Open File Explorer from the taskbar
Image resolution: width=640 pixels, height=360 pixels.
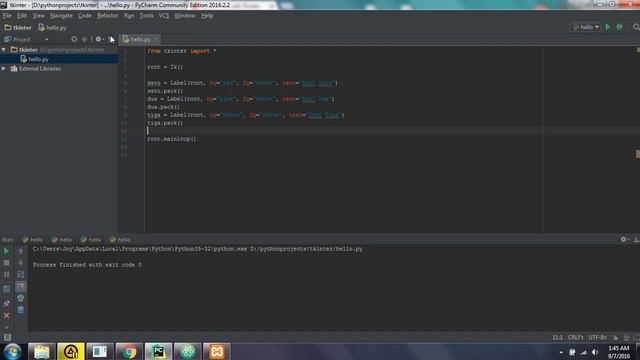(x=41, y=351)
